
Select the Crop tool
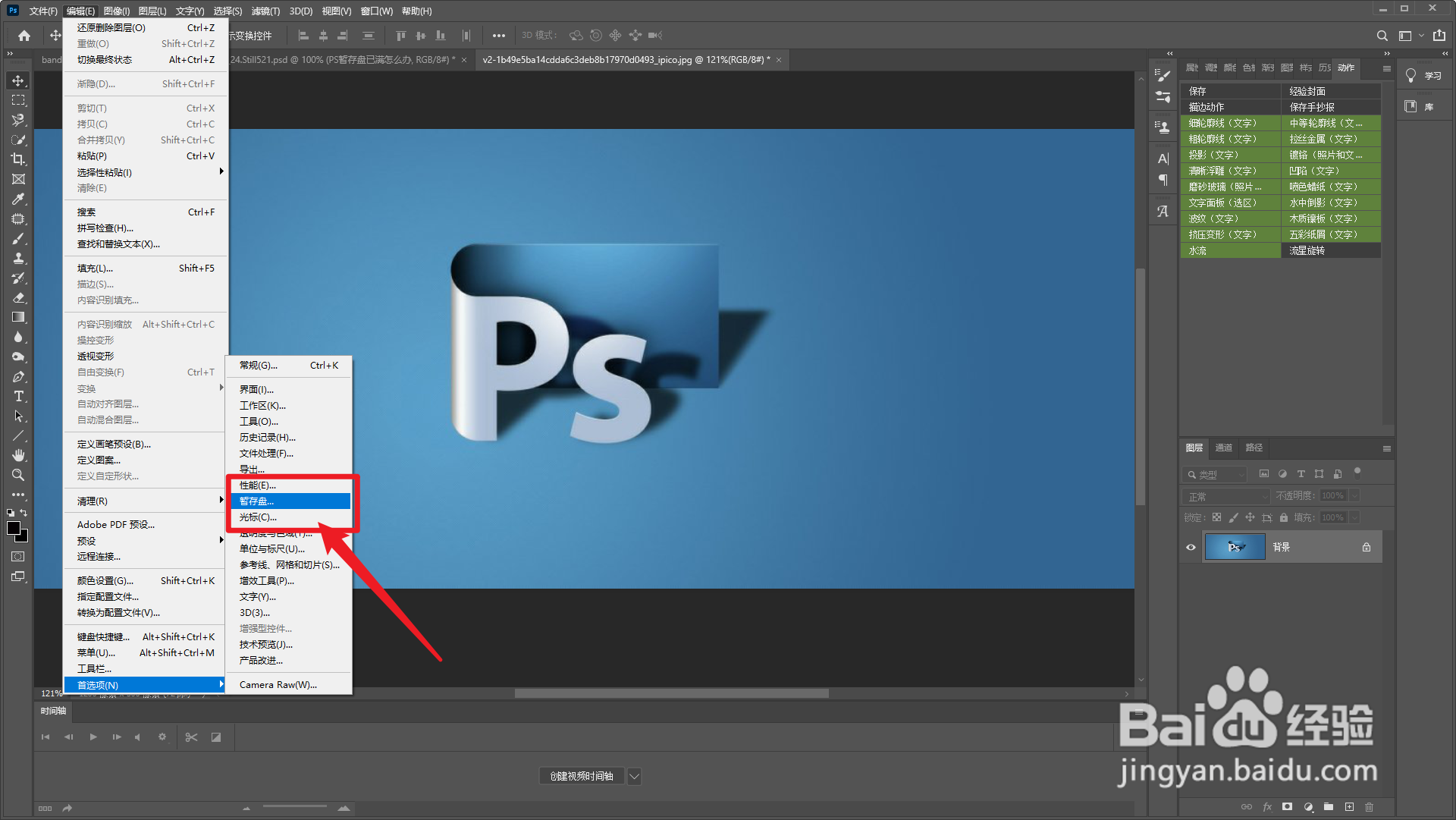pyautogui.click(x=18, y=159)
